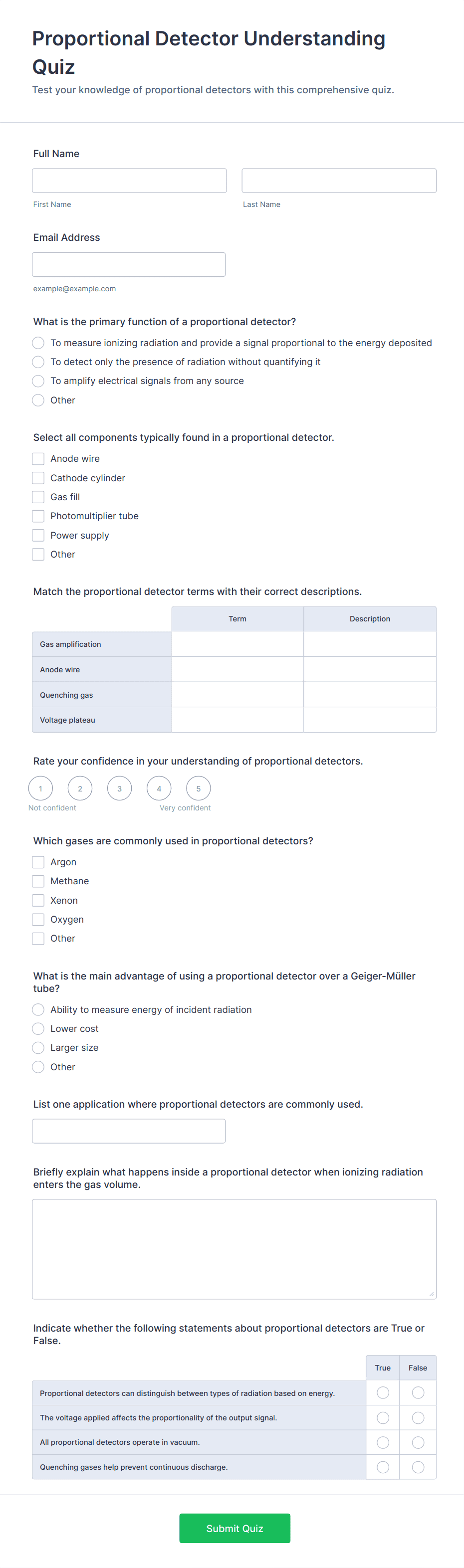This screenshot has height=1568, width=464.
Task: Rate confidence as 5, Very confident
Action: 198,787
